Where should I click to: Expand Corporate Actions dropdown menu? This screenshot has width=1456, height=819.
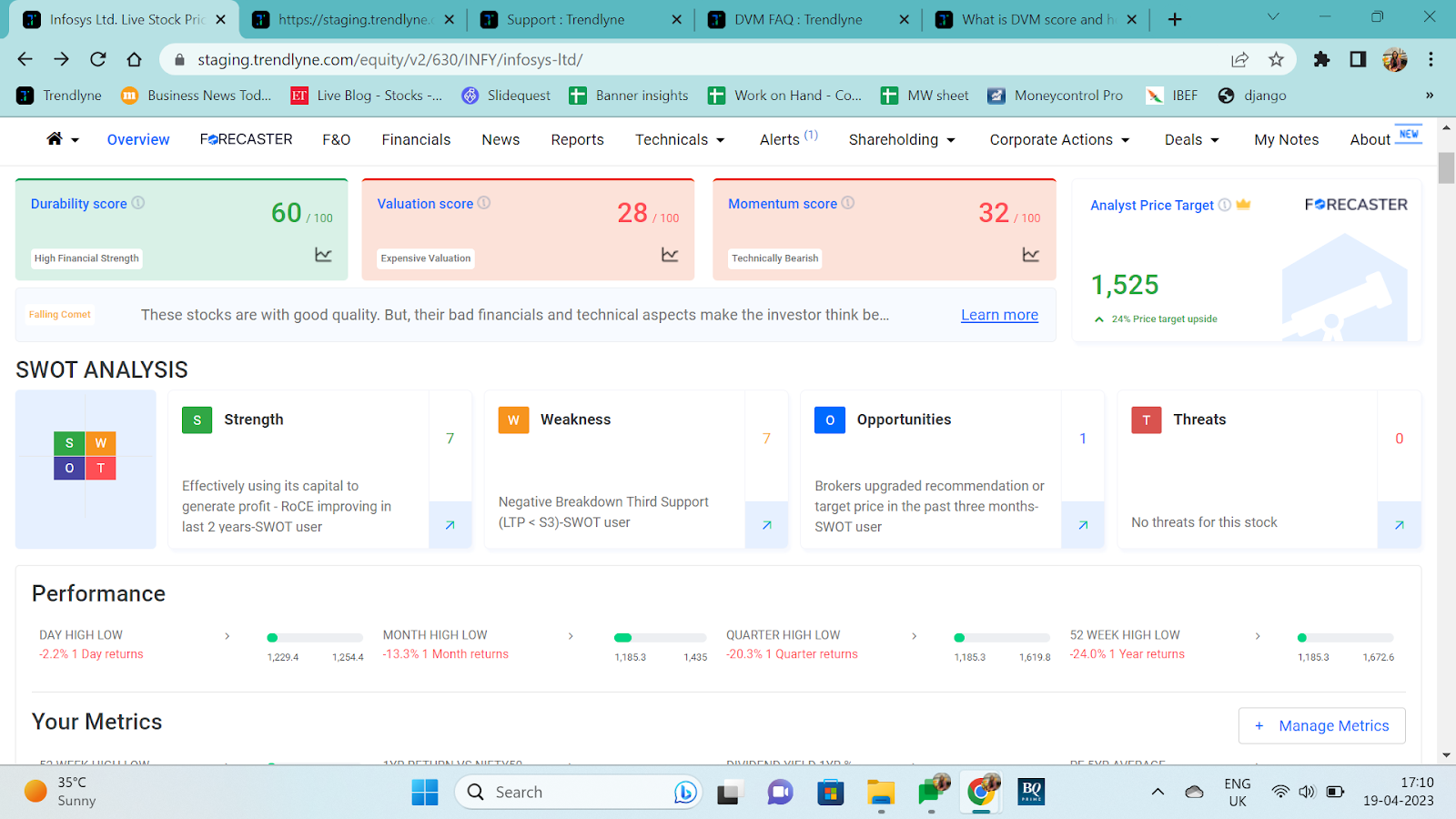tap(1126, 140)
